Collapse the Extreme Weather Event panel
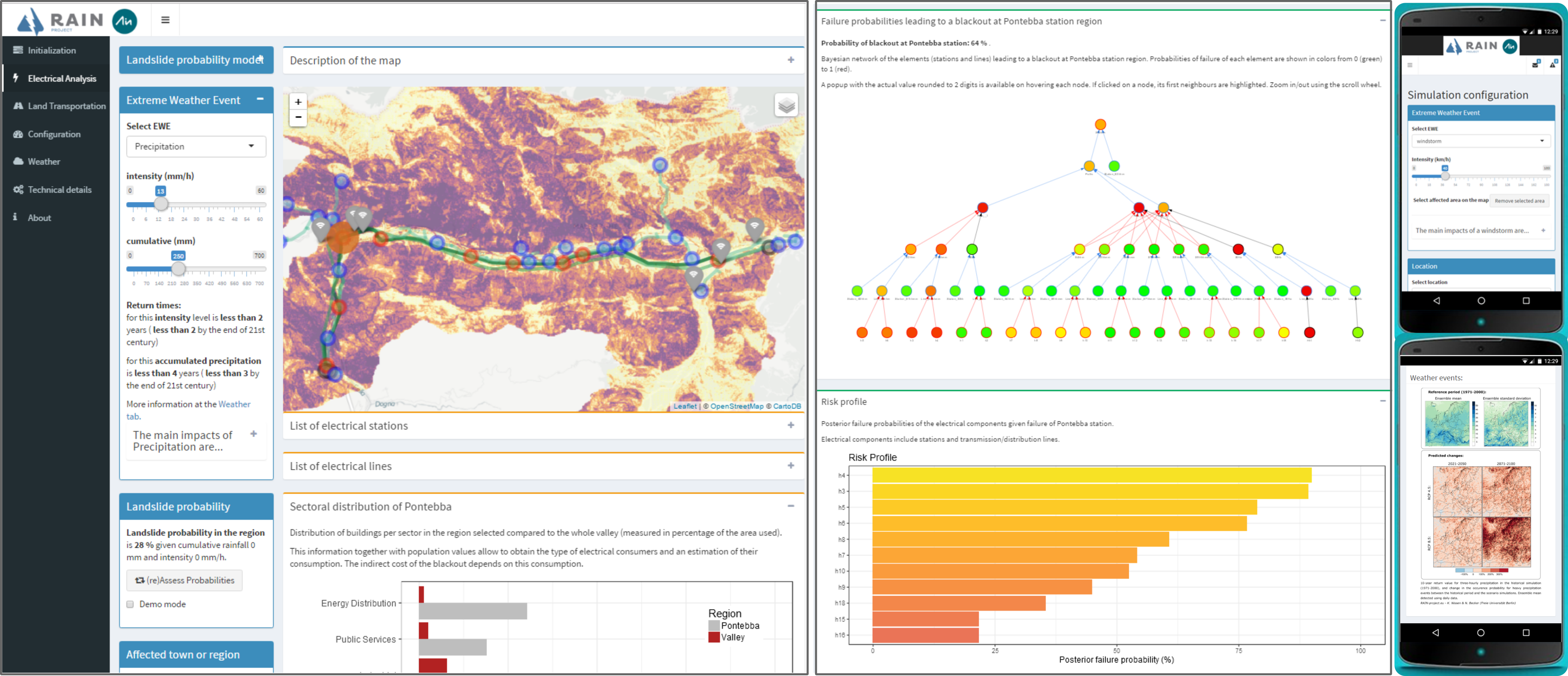Screen dimensions: 1568x676 [261, 99]
